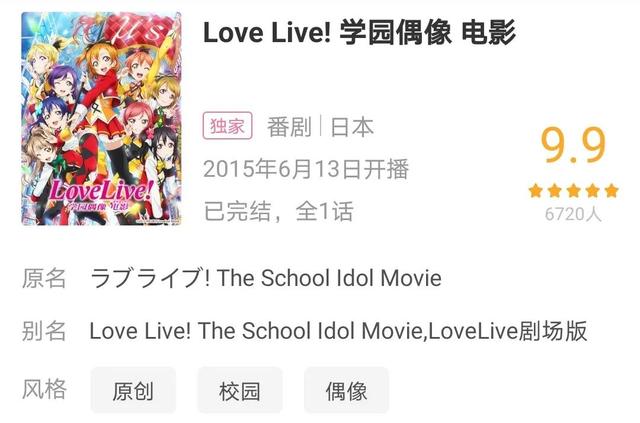
Task: Click the title Love Live! 学园偶像 电影
Action: tap(360, 33)
